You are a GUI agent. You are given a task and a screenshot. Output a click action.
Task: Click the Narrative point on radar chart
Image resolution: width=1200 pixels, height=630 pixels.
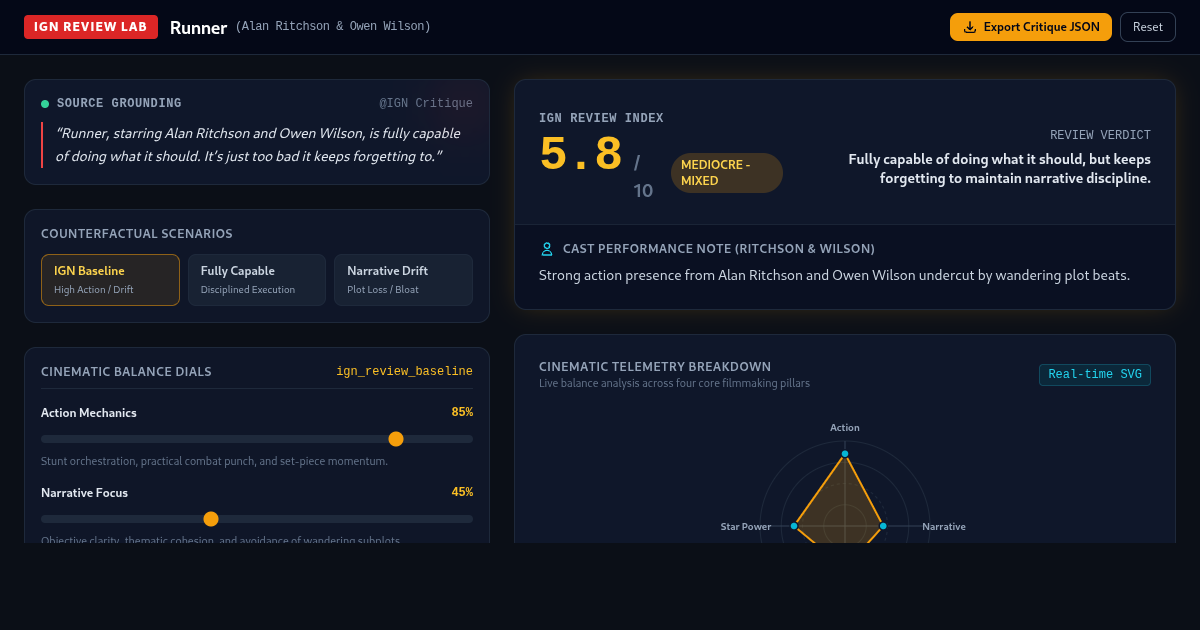click(x=883, y=526)
